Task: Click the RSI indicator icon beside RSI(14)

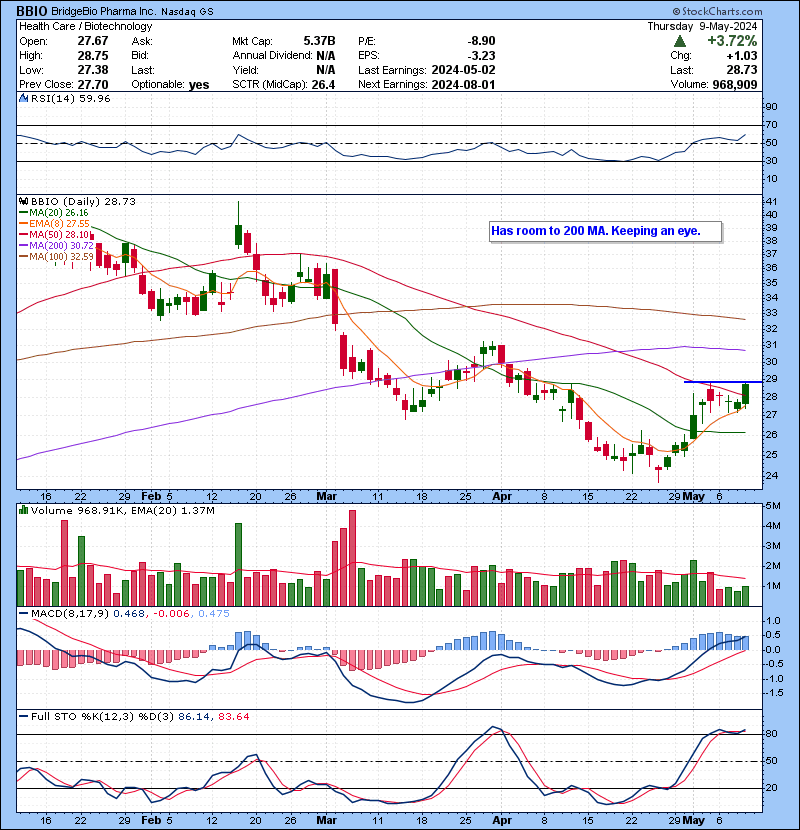Action: [23, 98]
